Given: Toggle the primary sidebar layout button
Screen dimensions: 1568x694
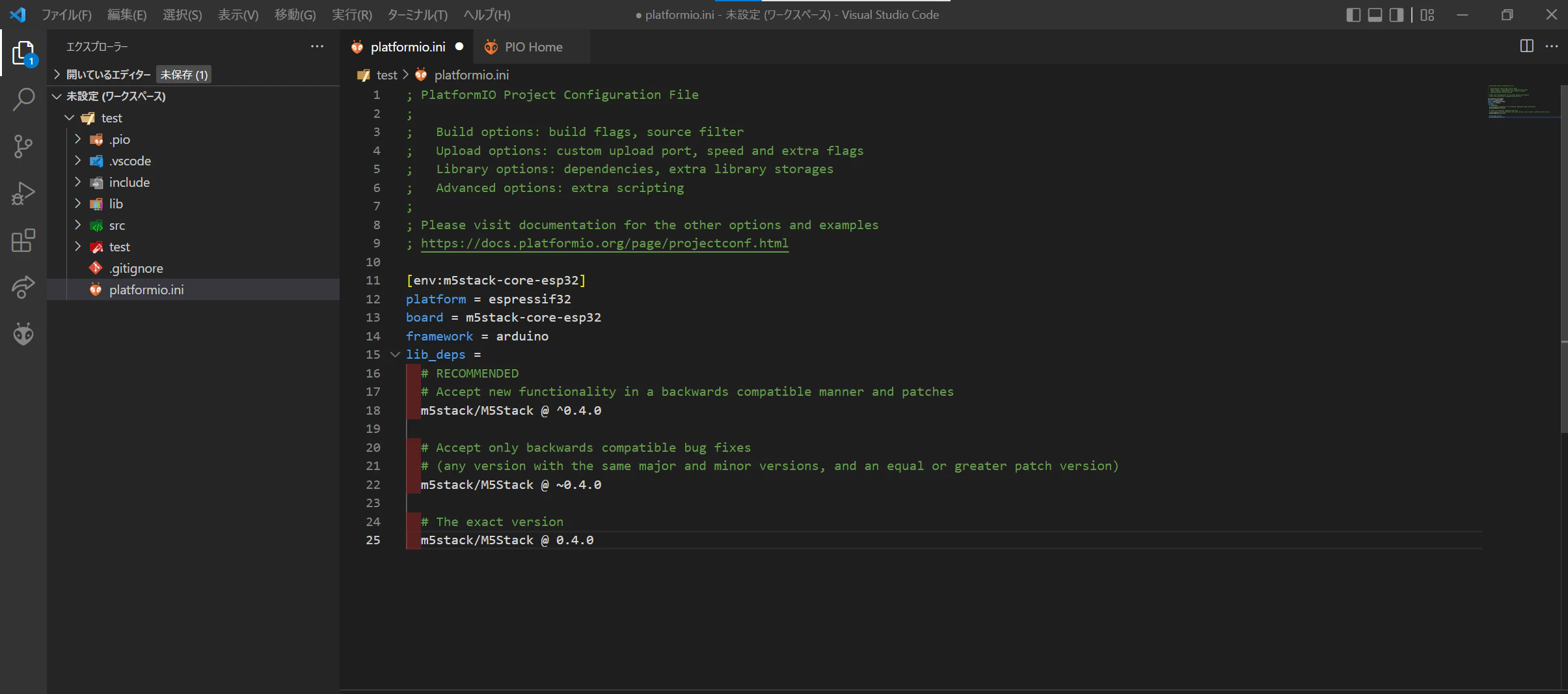Looking at the screenshot, I should (1353, 14).
